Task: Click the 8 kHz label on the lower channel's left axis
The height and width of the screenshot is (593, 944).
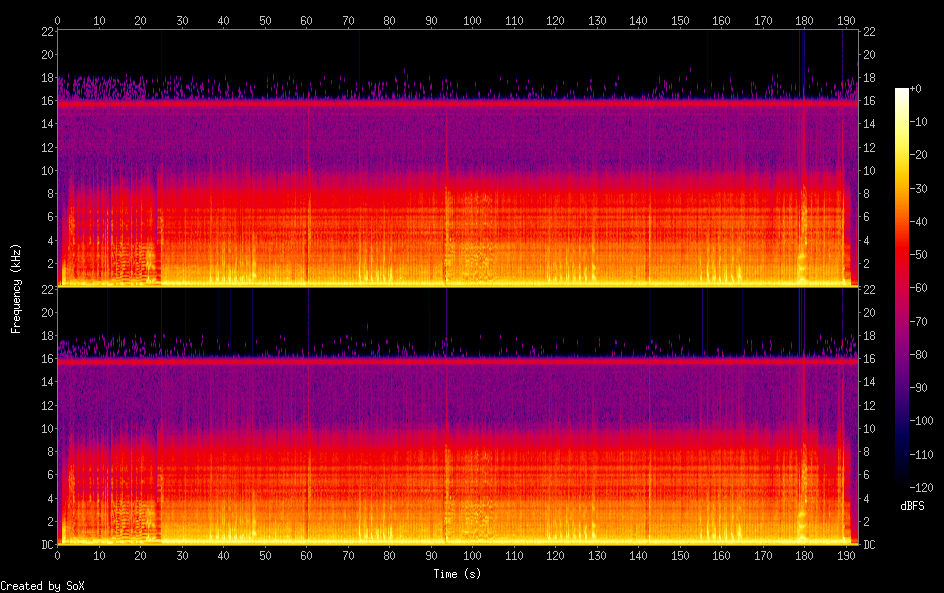Action: (x=47, y=451)
